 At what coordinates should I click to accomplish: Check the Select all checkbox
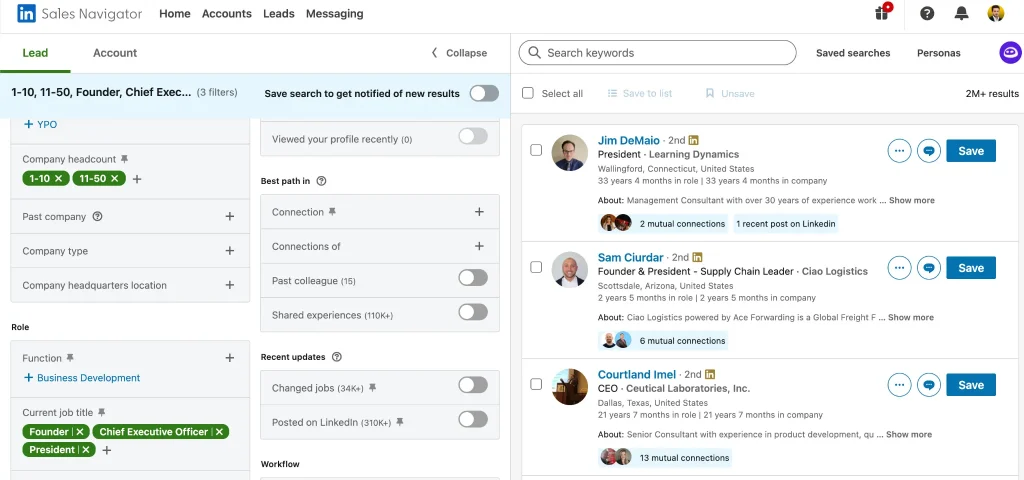coord(528,93)
